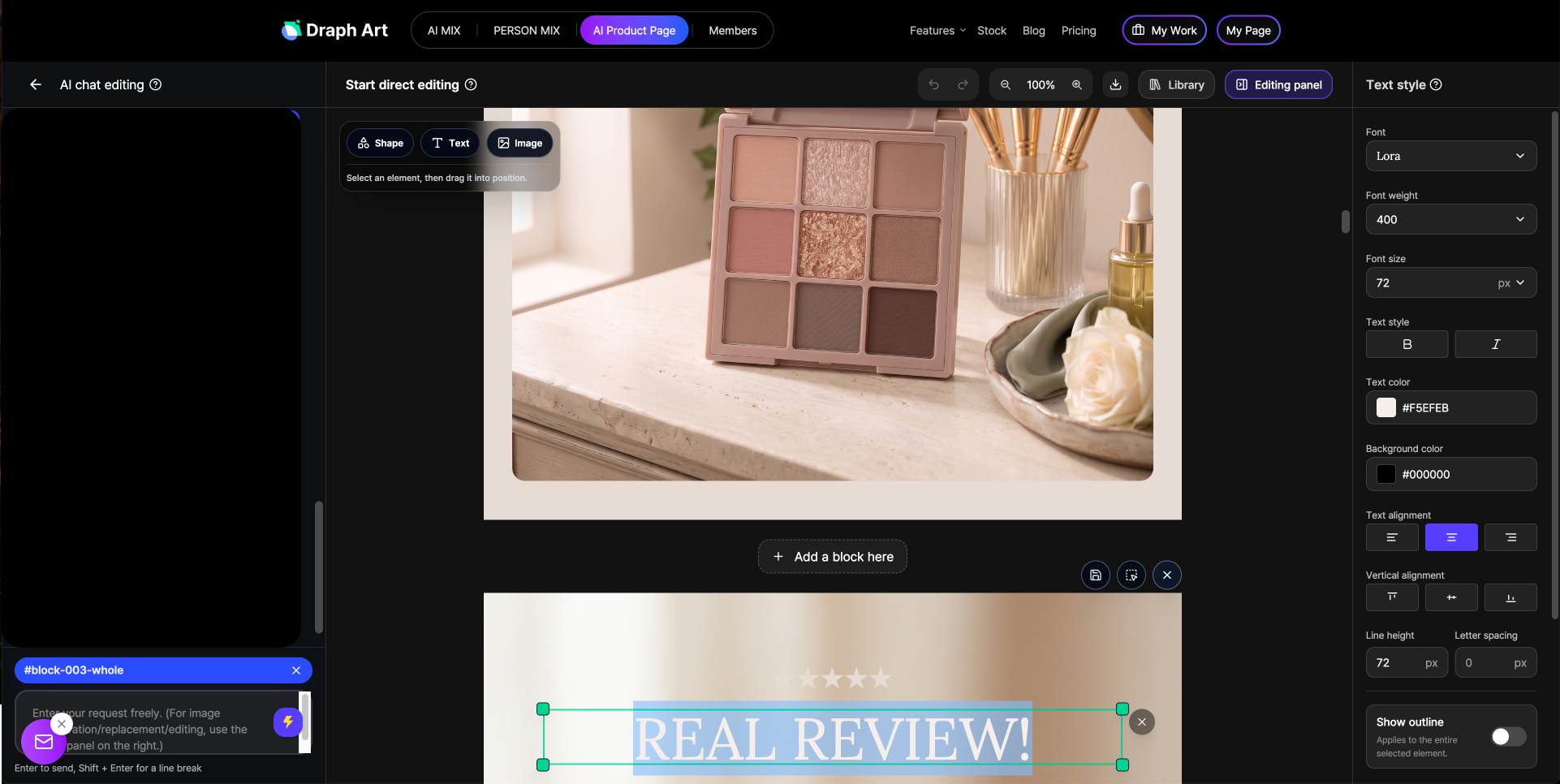The image size is (1560, 784).
Task: Go to the Pricing page
Action: pos(1079,30)
